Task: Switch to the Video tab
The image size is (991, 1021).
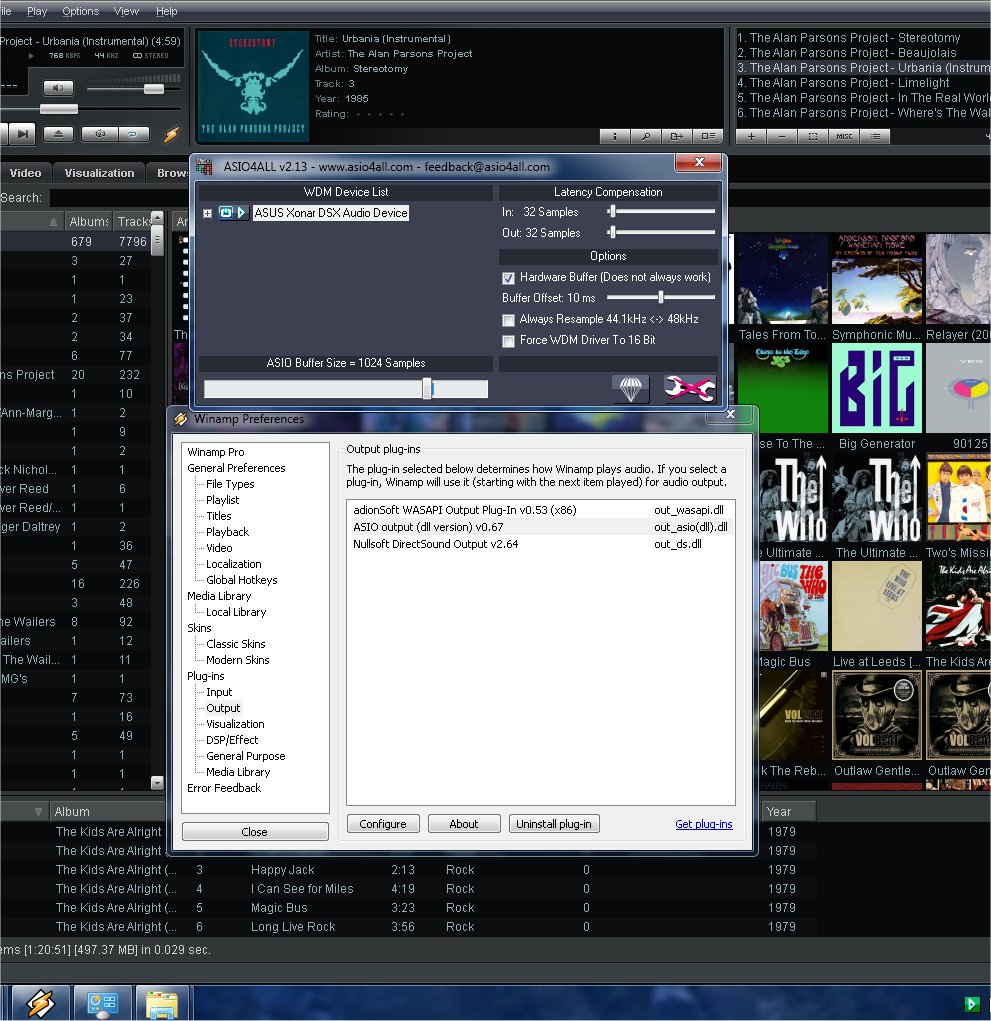Action: coord(25,173)
